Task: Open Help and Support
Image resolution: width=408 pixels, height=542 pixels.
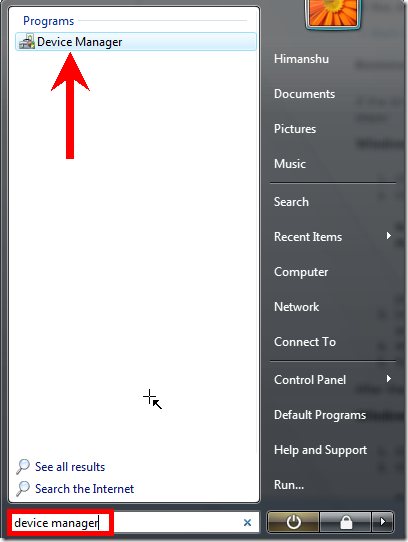Action: tap(321, 450)
